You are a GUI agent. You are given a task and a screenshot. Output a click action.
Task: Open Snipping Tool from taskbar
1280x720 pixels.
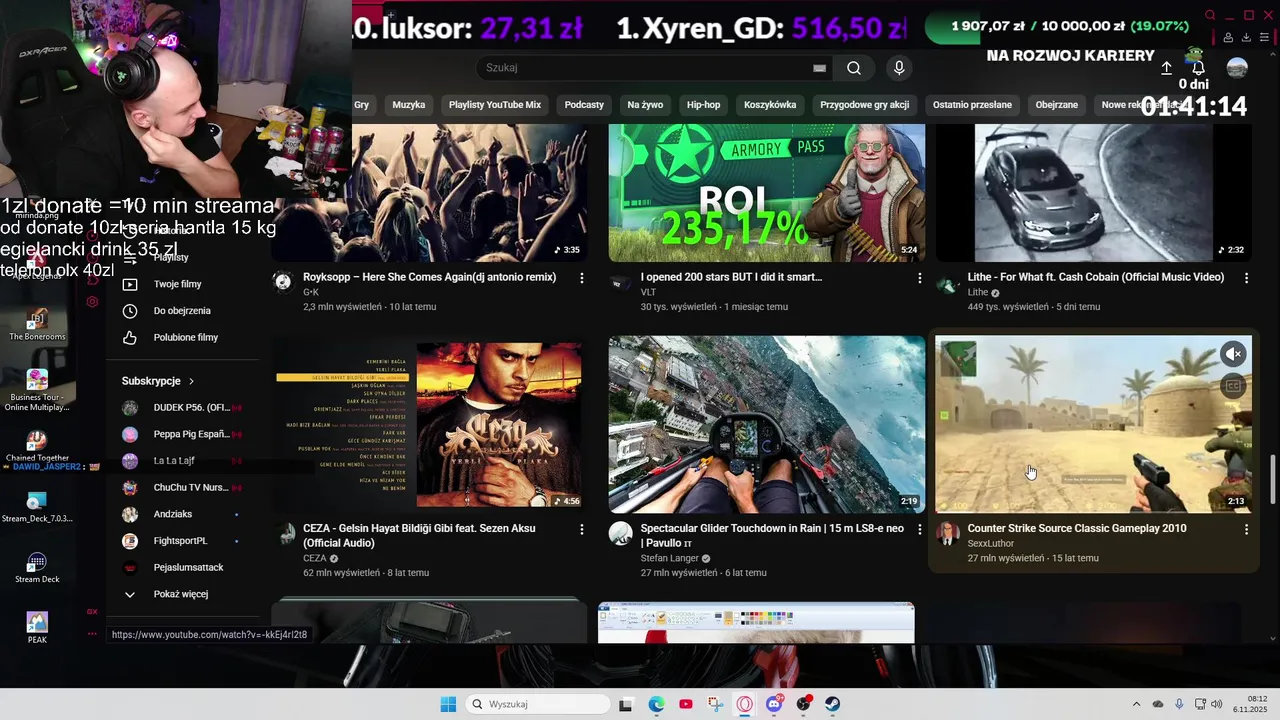click(x=715, y=704)
